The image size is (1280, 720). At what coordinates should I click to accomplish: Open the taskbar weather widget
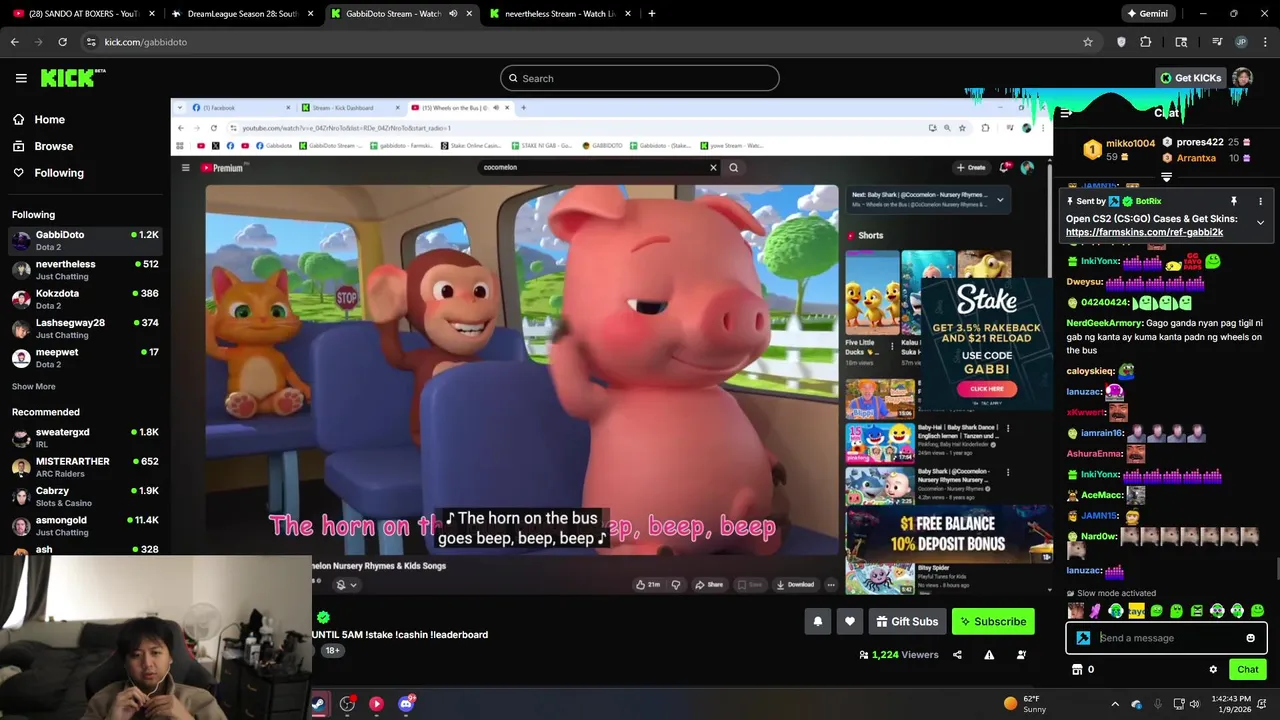(1025, 704)
